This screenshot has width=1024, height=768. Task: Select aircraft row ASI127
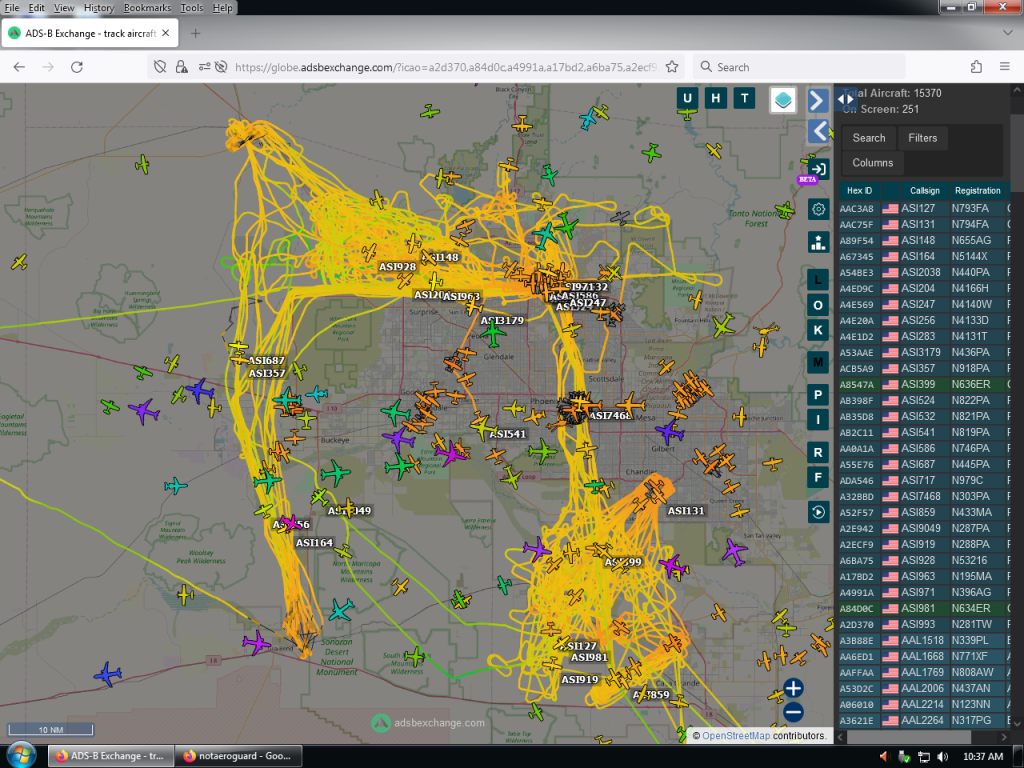tap(923, 208)
